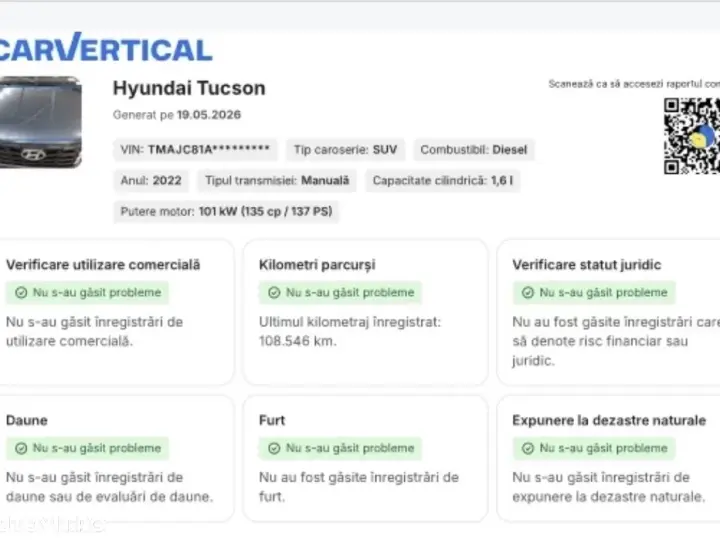
Task: Click the Scanează ca să accesezi raportul text
Action: point(634,84)
